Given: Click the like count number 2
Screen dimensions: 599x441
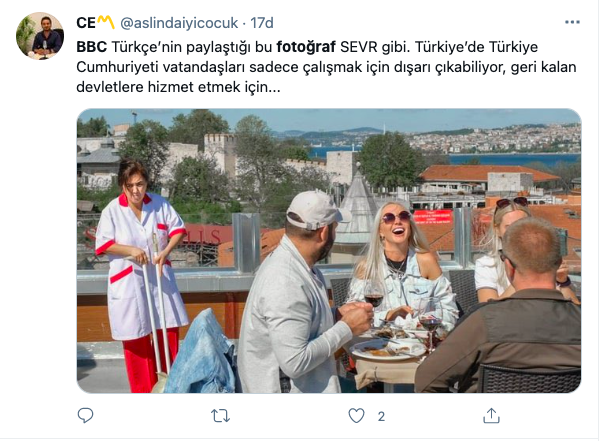Looking at the screenshot, I should (381, 417).
